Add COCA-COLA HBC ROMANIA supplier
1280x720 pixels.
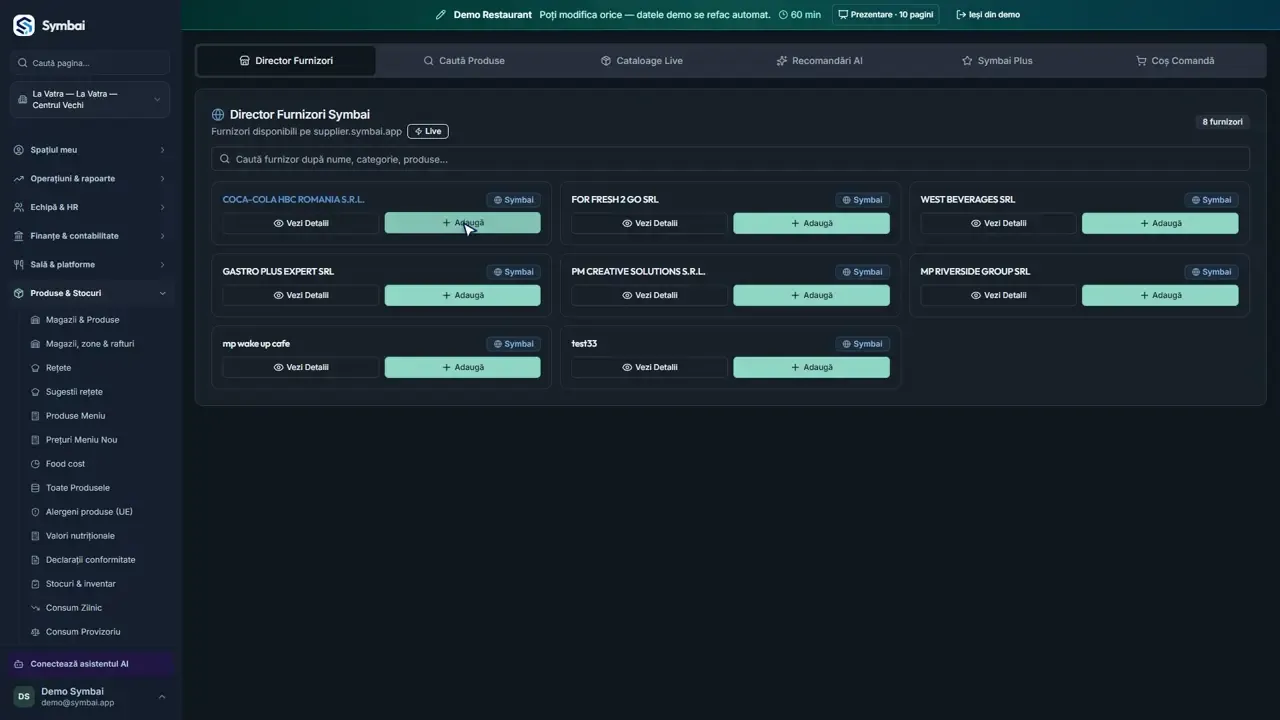click(x=463, y=223)
